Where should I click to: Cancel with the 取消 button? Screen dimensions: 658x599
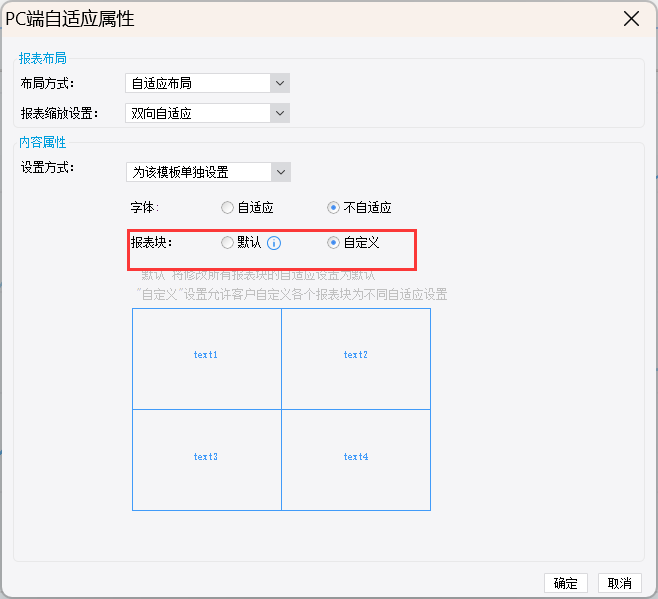coord(620,583)
